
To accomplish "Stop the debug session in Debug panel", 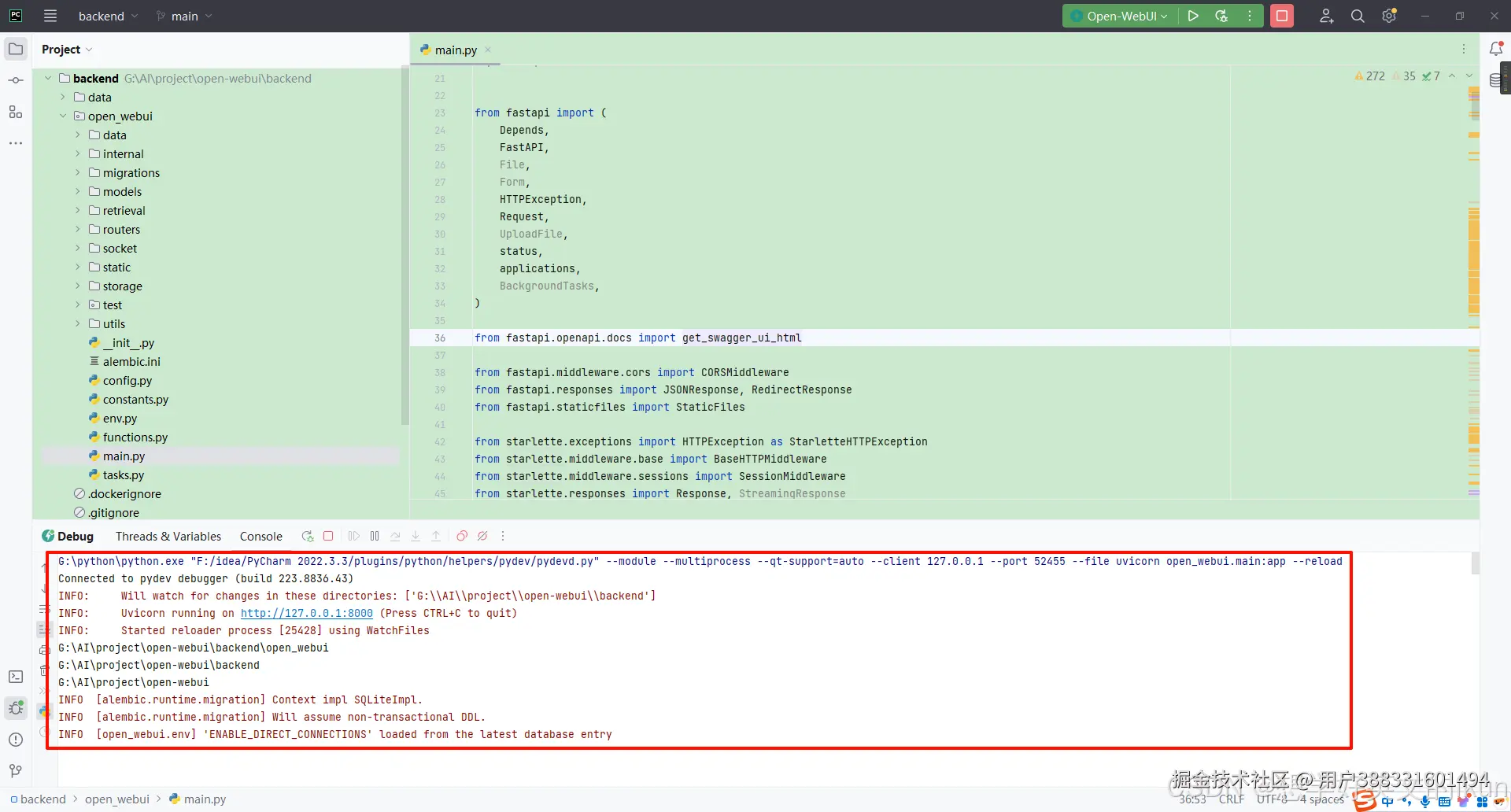I will click(328, 536).
